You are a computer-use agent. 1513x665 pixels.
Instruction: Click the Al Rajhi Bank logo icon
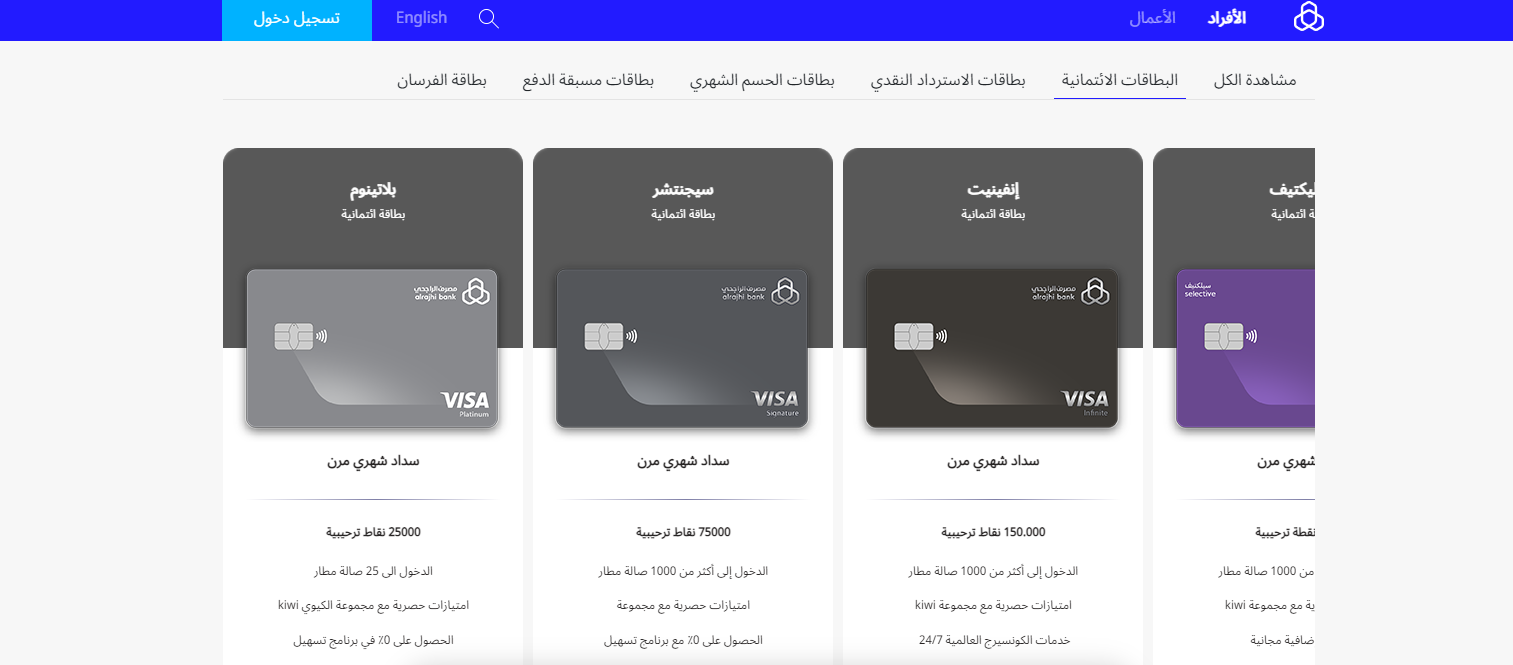pos(1308,18)
